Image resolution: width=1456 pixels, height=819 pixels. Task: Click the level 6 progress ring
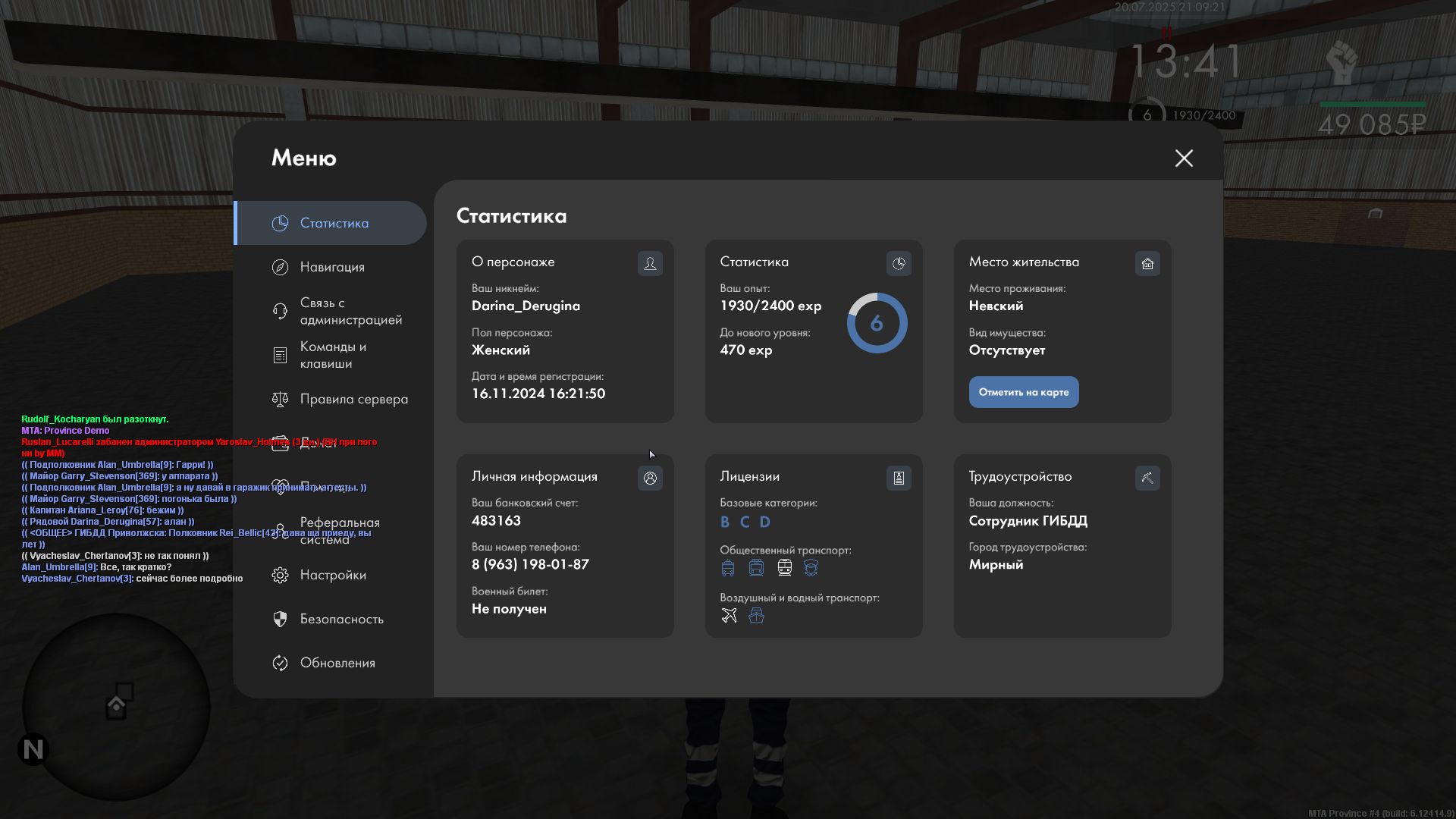coord(877,323)
